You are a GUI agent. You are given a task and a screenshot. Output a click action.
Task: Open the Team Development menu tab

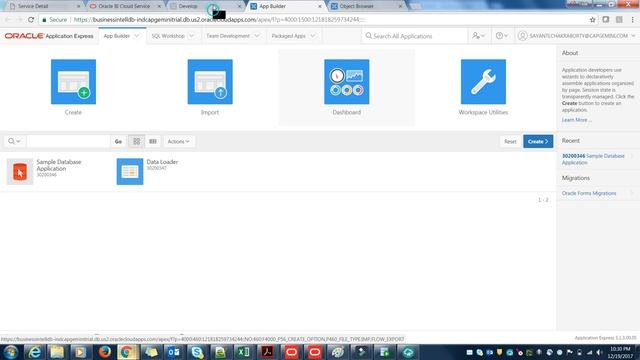tap(228, 36)
